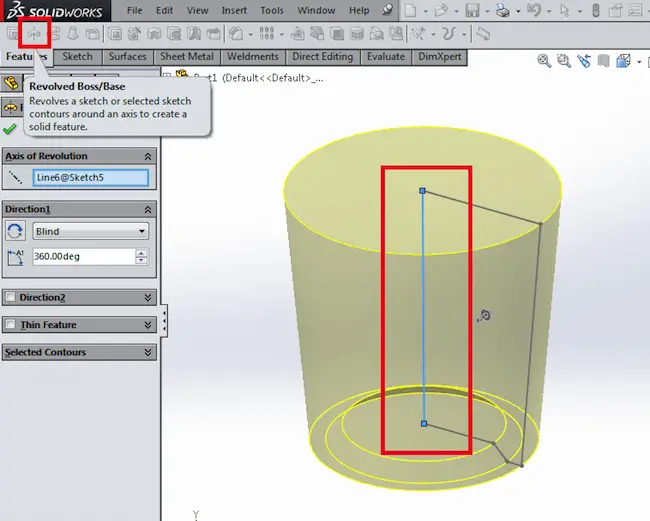Image resolution: width=650 pixels, height=521 pixels.
Task: Click the Section View icon
Action: pyautogui.click(x=604, y=61)
